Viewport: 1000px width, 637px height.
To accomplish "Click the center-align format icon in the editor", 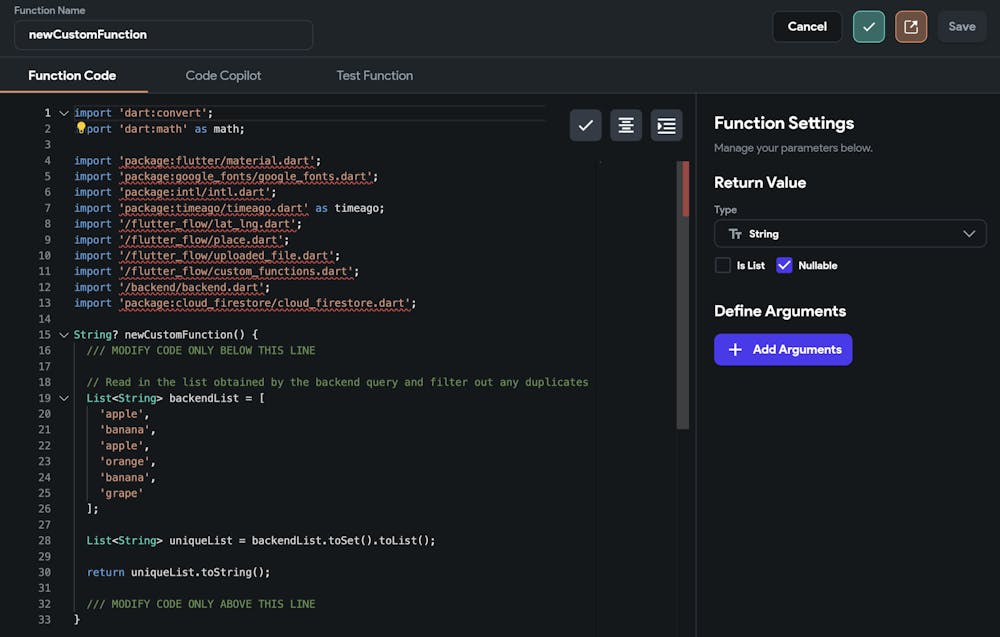I will click(x=626, y=125).
